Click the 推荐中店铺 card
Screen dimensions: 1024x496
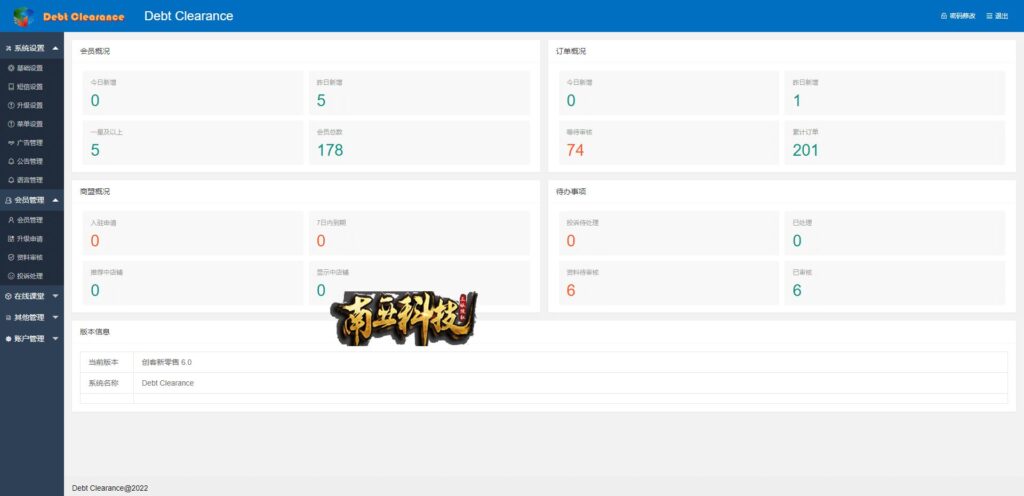point(193,283)
